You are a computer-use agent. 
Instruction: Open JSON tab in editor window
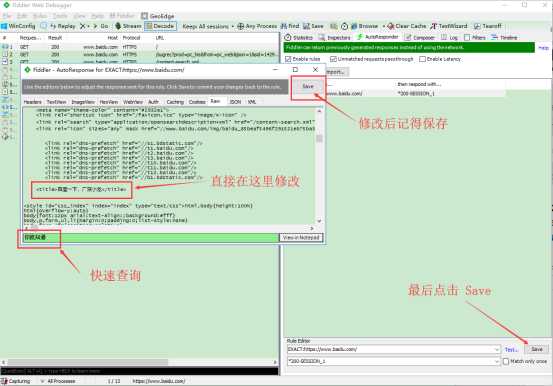235,102
